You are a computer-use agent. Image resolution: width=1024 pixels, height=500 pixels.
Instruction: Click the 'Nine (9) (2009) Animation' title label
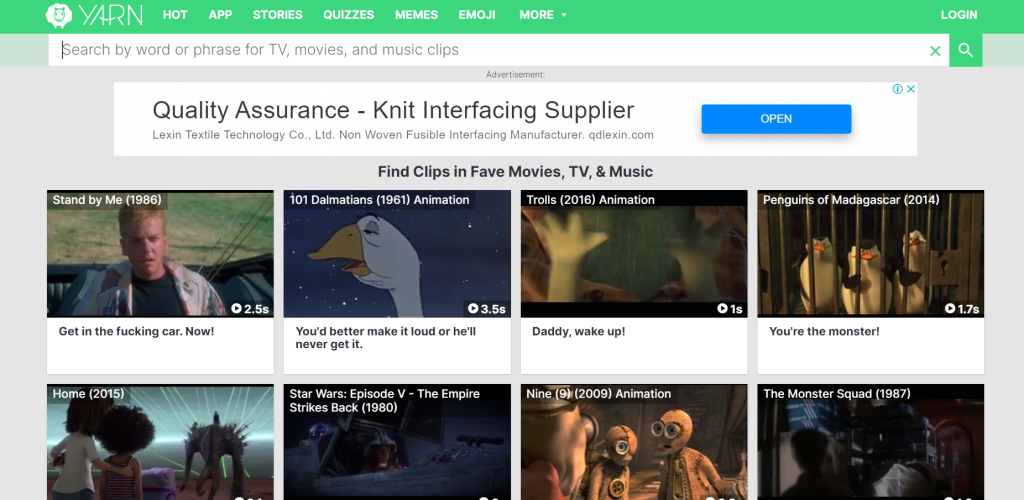(598, 394)
